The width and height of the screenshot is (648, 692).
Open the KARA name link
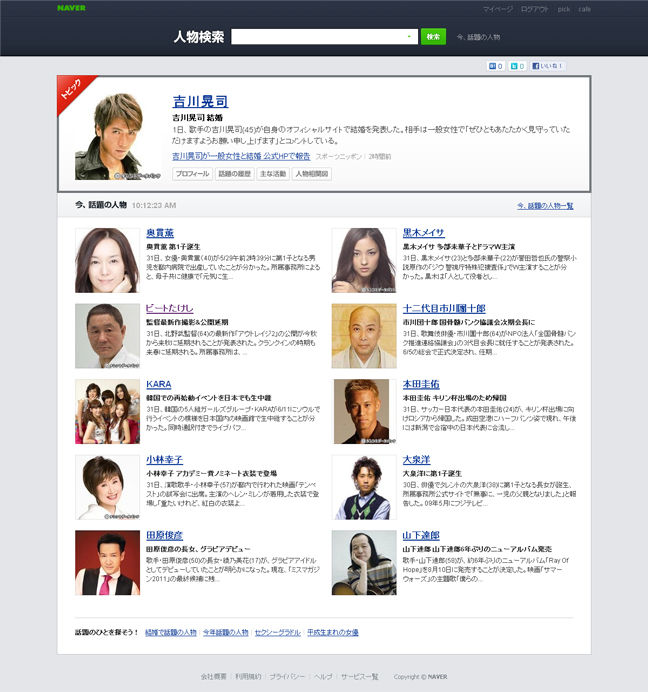158,384
